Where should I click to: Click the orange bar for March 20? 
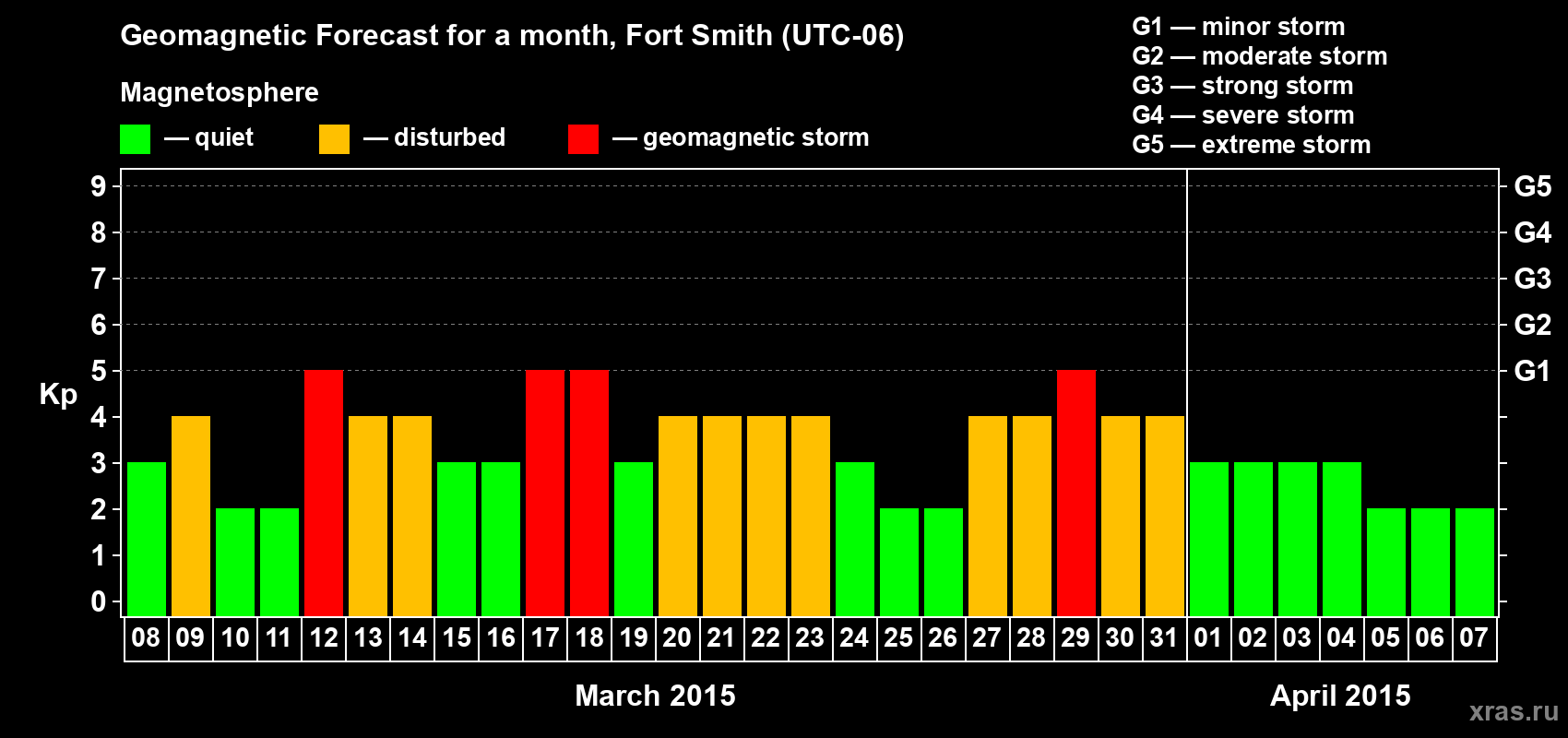(678, 516)
